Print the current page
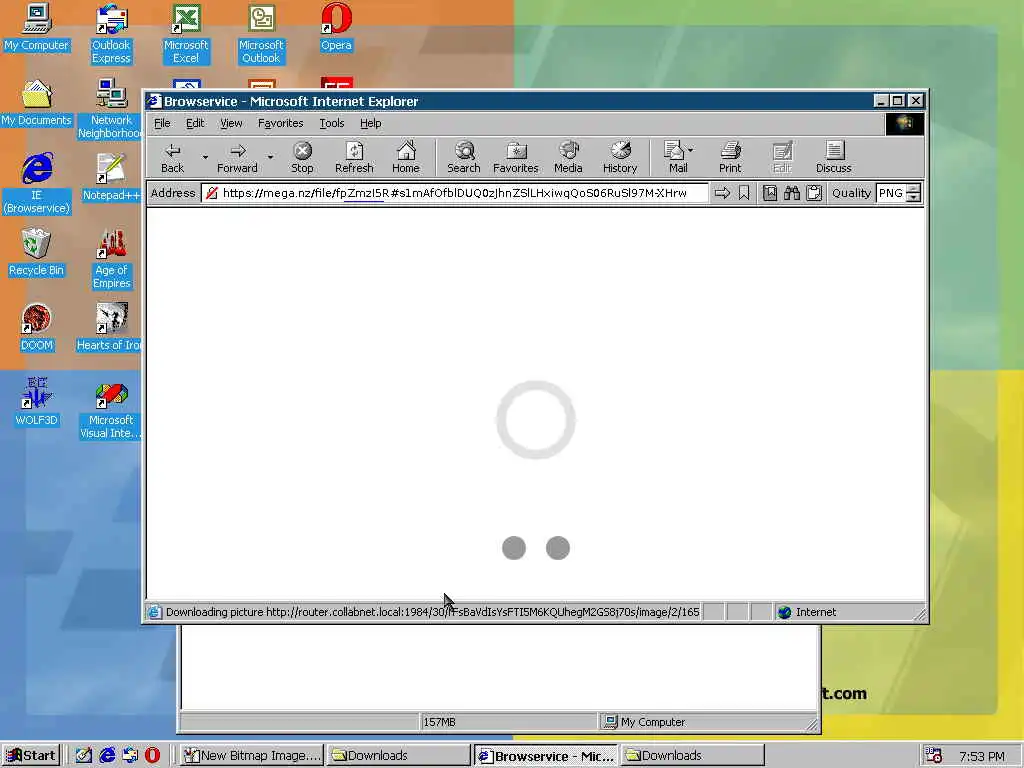 click(x=730, y=157)
